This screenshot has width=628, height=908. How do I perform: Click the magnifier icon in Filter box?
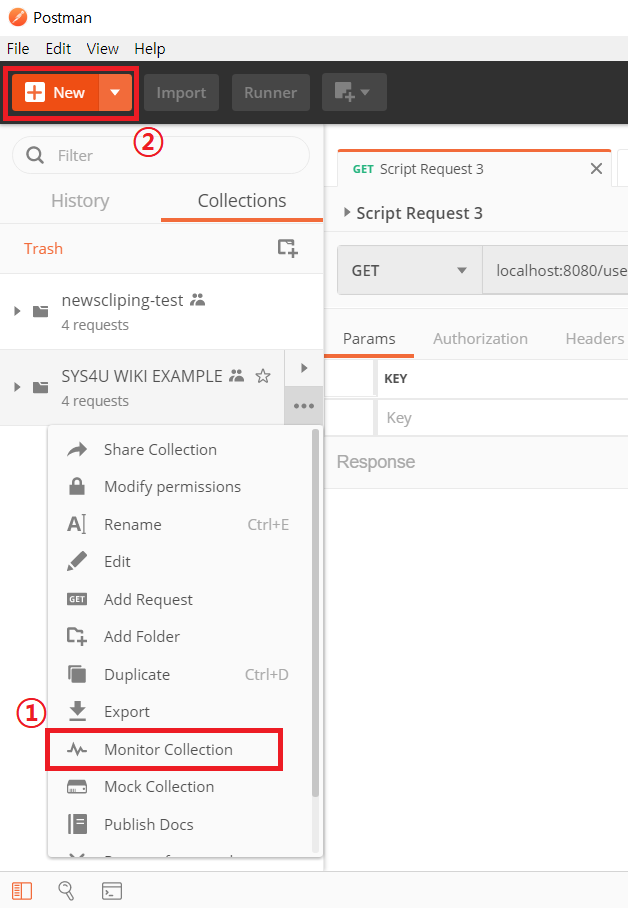click(35, 155)
